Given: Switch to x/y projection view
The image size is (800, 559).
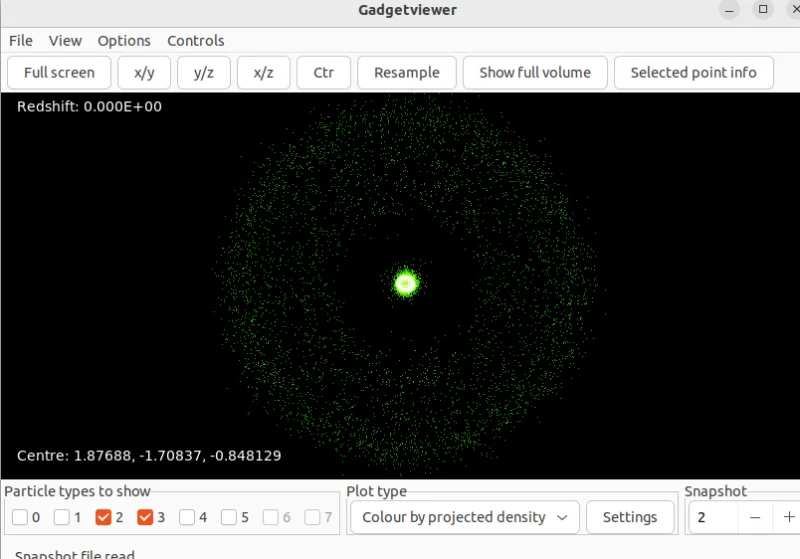Looking at the screenshot, I should click(144, 72).
